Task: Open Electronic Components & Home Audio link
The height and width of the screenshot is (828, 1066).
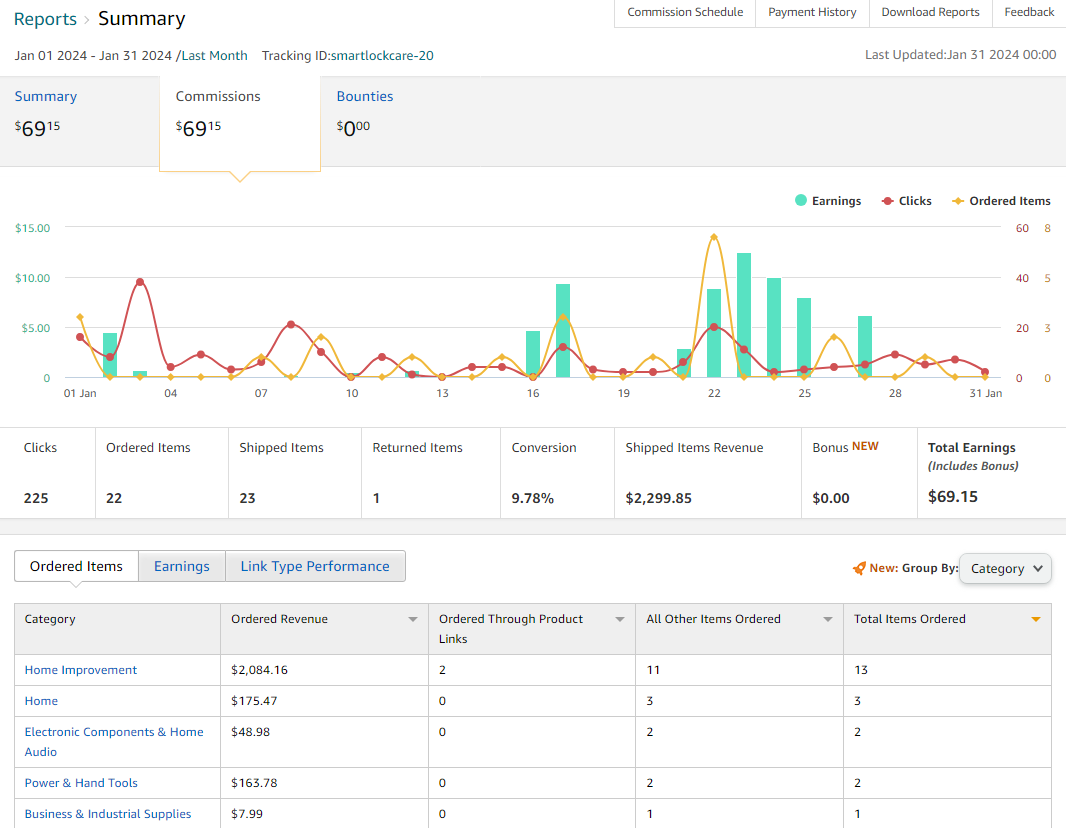Action: tap(114, 742)
